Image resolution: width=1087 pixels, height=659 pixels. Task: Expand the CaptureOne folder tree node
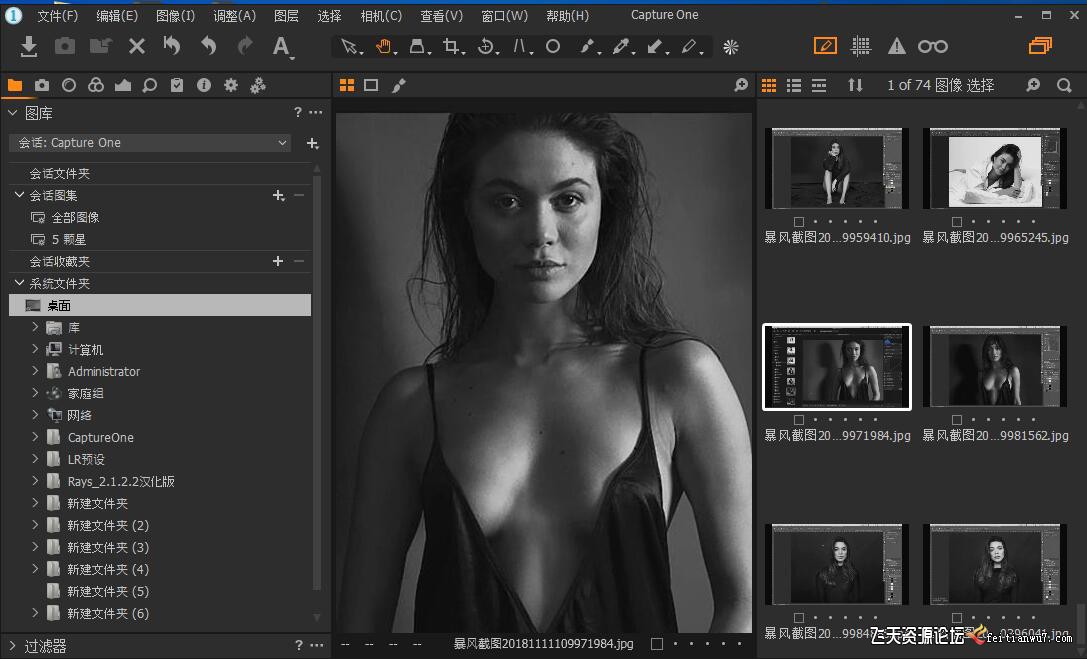click(35, 437)
